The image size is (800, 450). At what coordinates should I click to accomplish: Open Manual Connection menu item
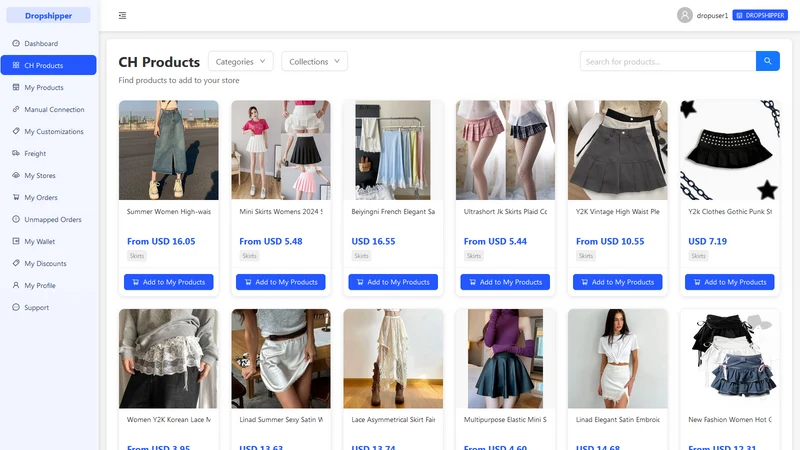tap(48, 109)
